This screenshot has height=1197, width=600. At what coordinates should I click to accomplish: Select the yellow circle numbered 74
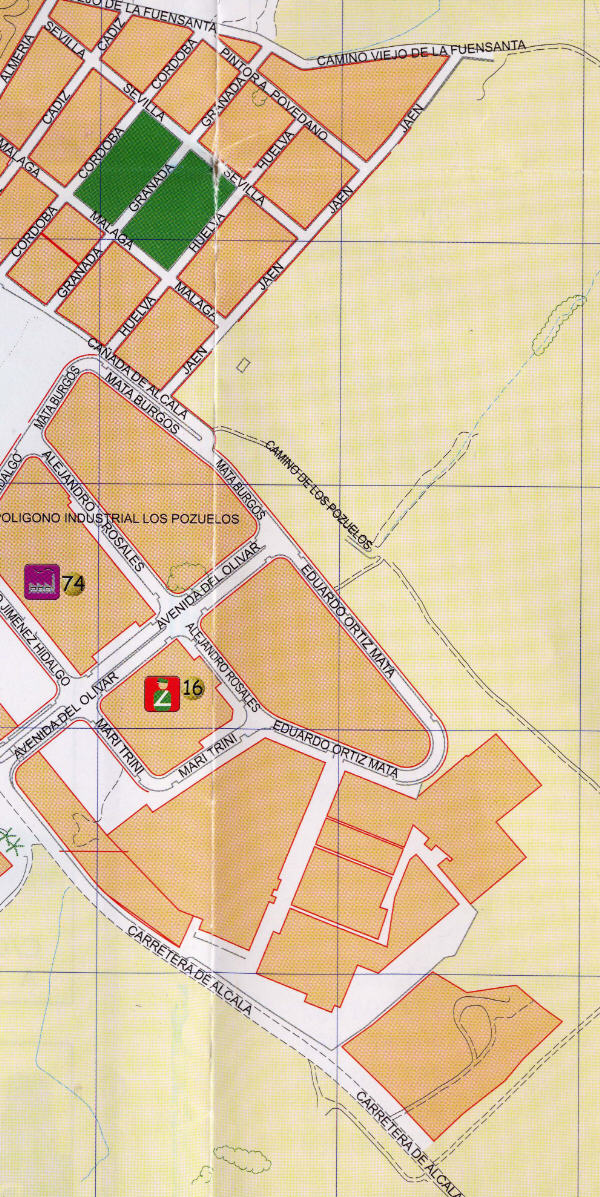click(x=73, y=584)
